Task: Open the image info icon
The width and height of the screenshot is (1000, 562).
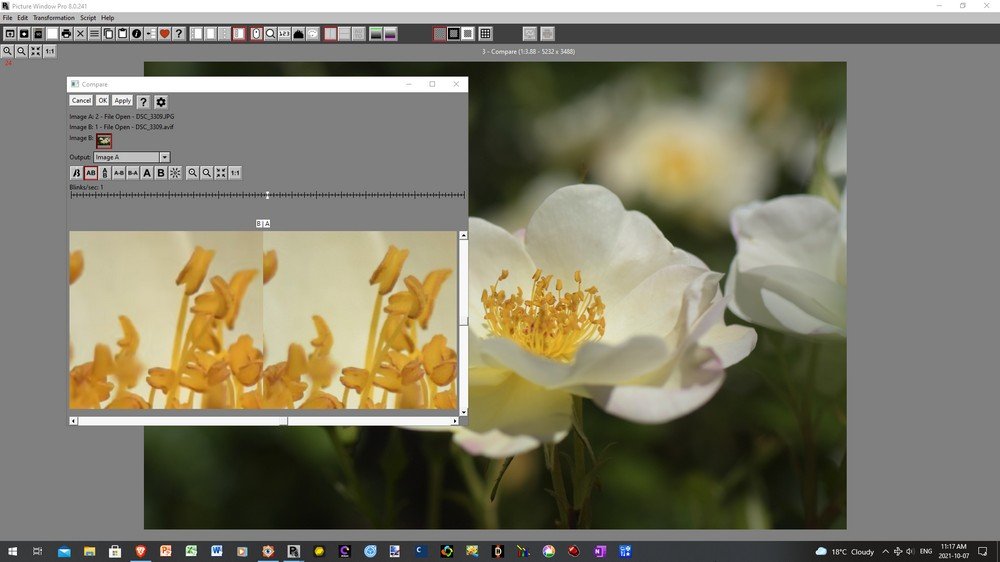Action: 136,34
